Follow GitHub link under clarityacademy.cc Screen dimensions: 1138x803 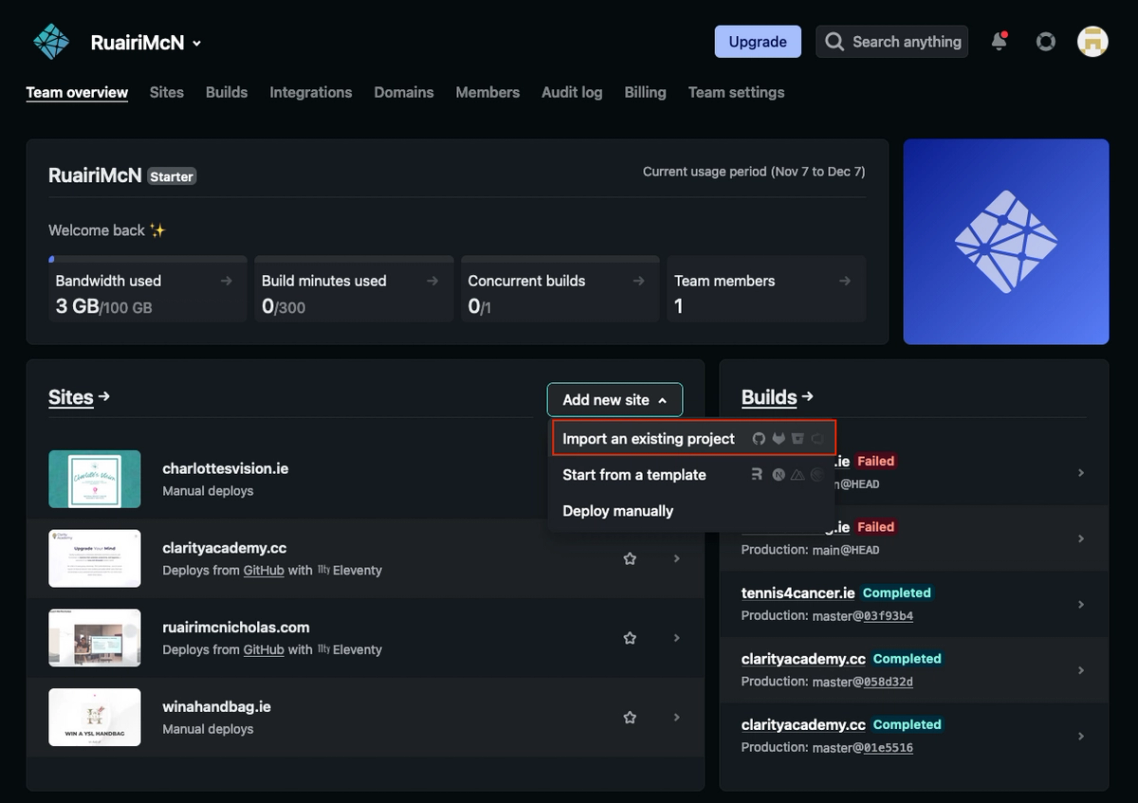(x=263, y=570)
